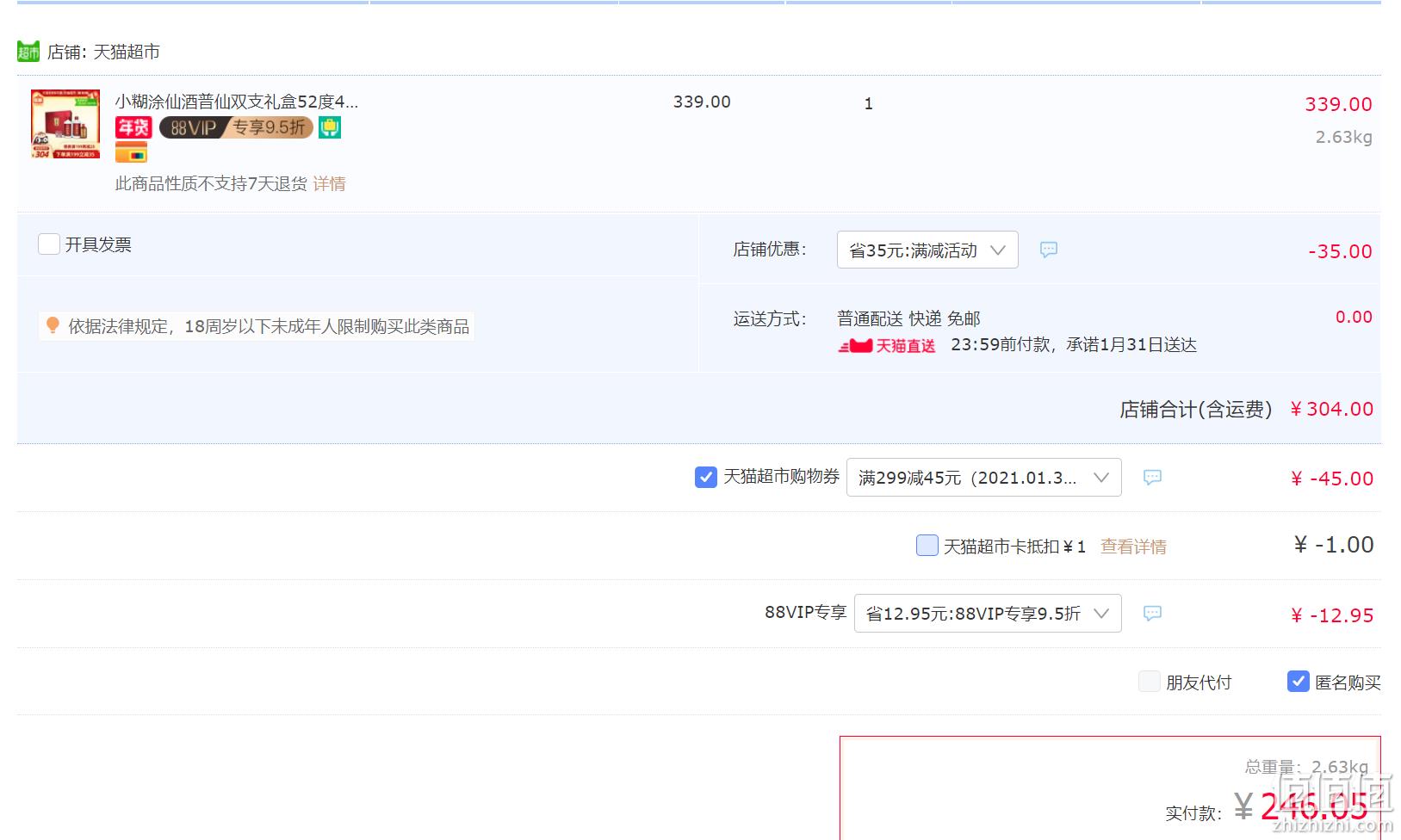Click the 18周岁以下未成年人 legal notice text
Screen dimensions: 1401x840
pos(269,326)
